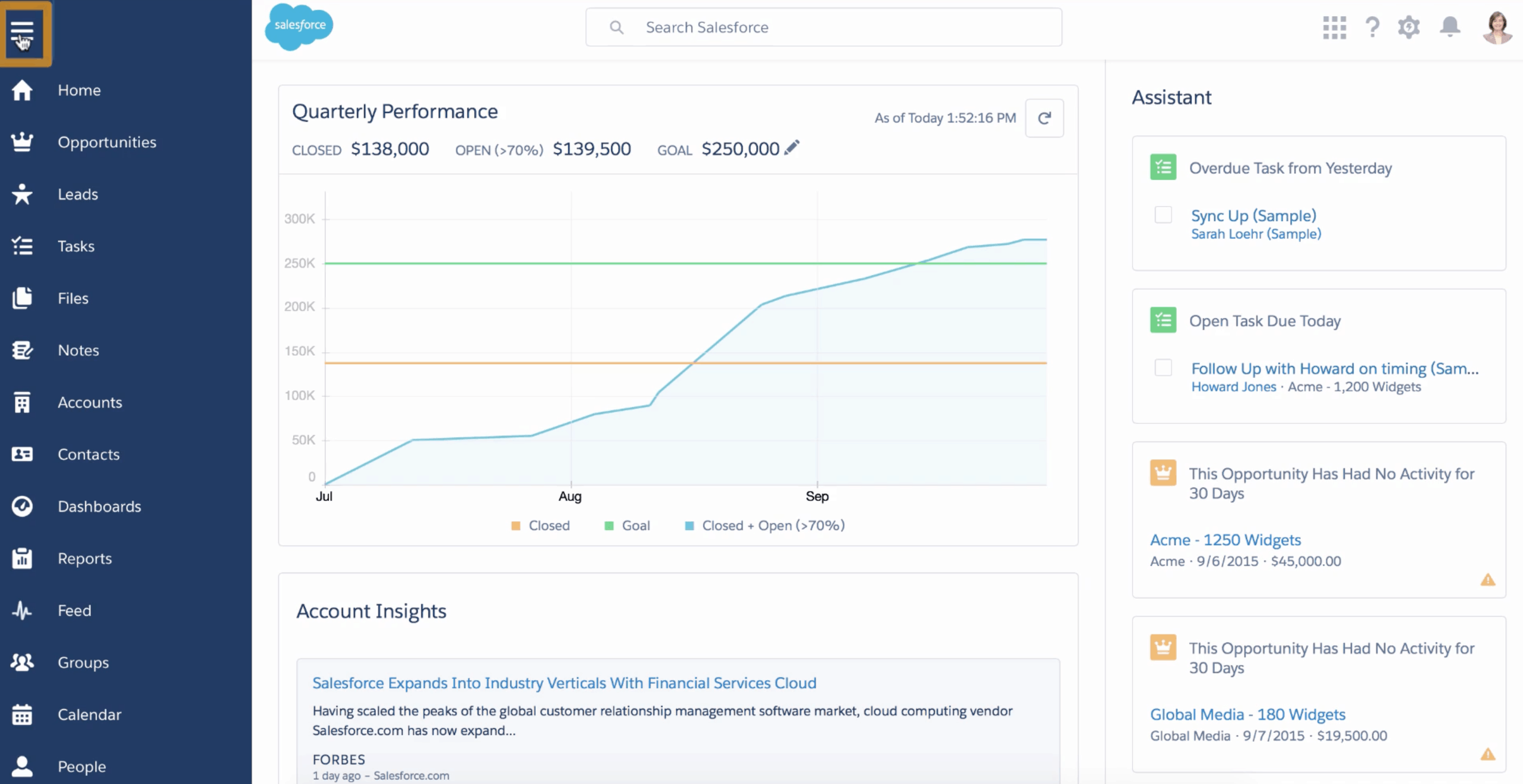
Task: Mark Follow Up with Howard task complete
Action: tap(1163, 368)
